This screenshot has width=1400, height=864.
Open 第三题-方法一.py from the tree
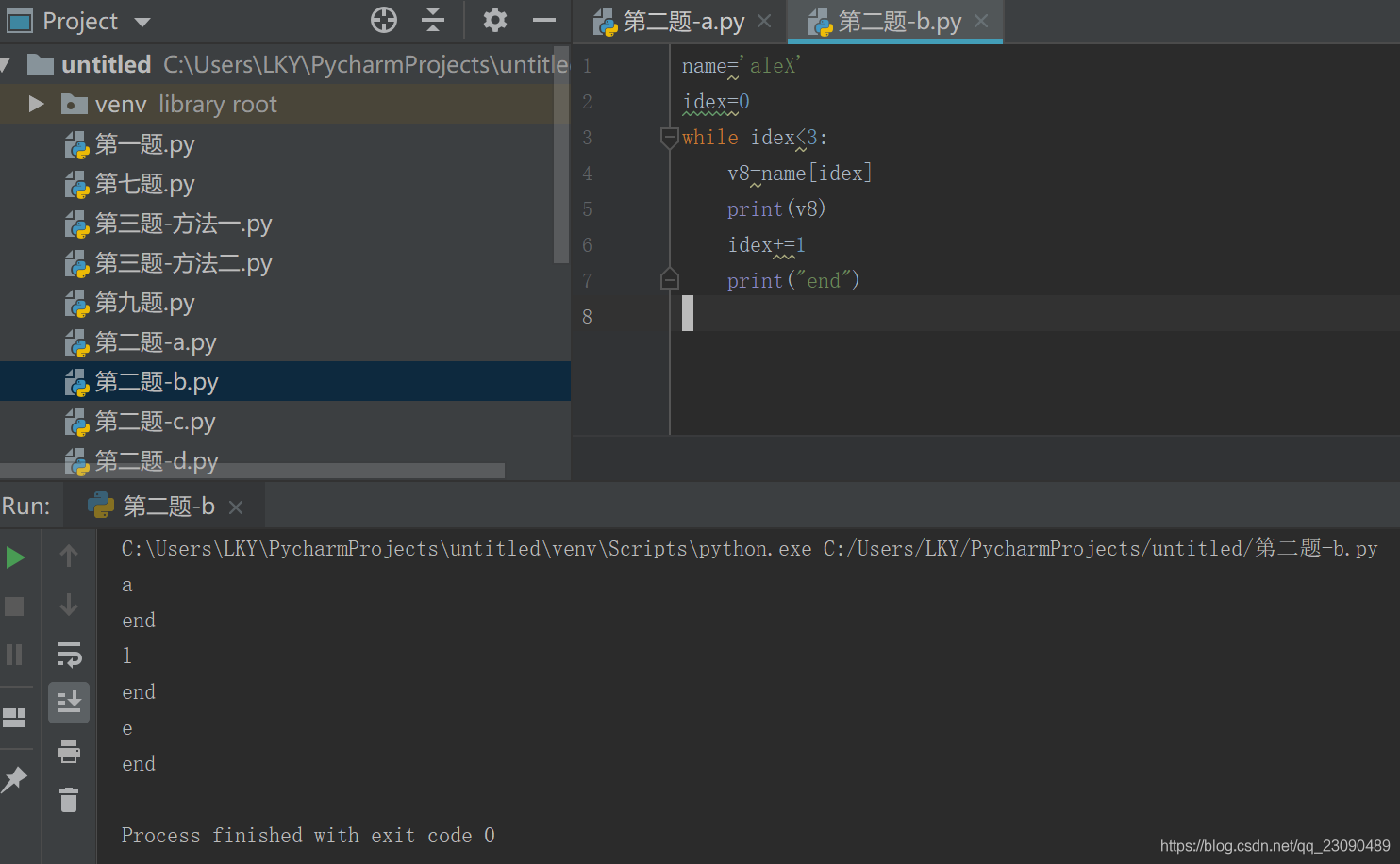pyautogui.click(x=184, y=224)
